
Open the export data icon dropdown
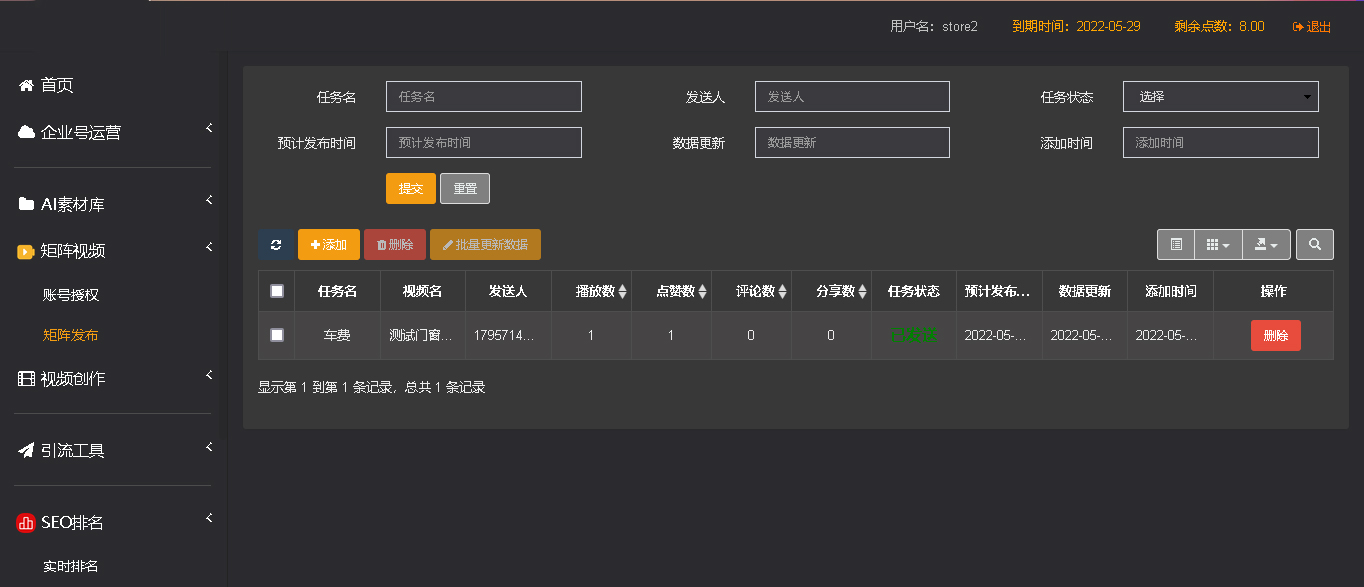(x=1266, y=245)
